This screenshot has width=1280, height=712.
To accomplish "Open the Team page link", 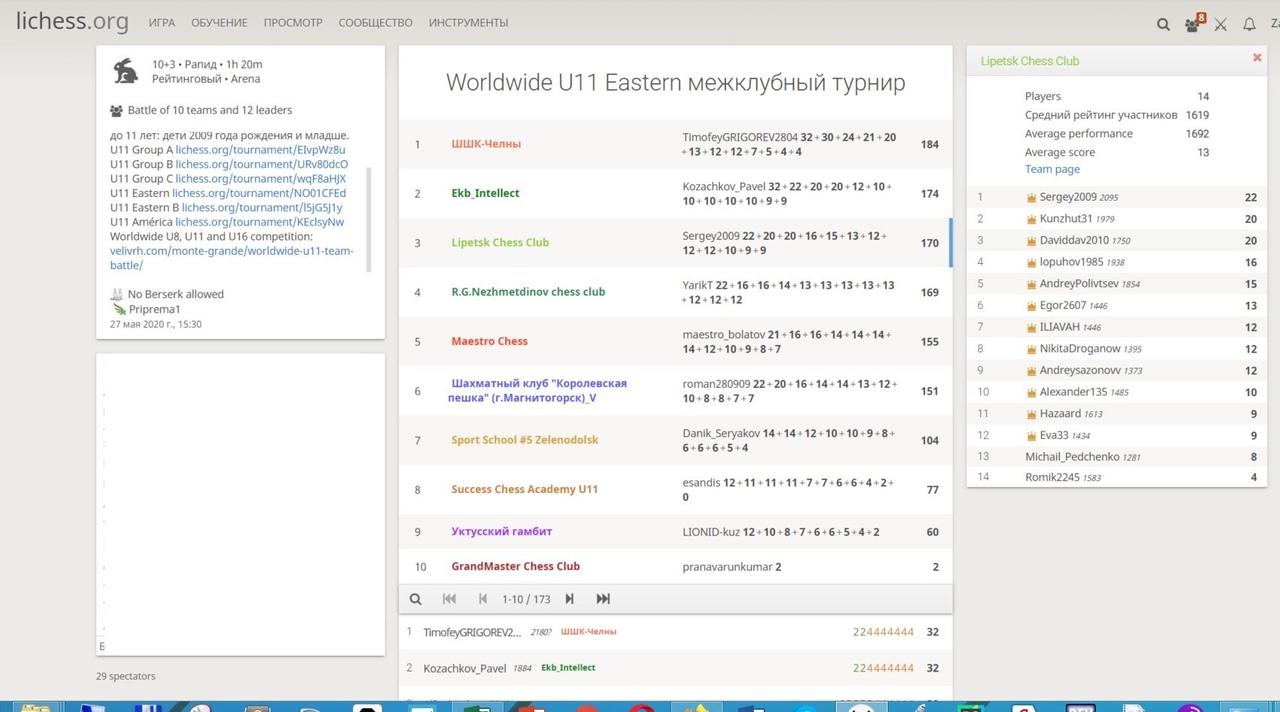I will 1052,169.
